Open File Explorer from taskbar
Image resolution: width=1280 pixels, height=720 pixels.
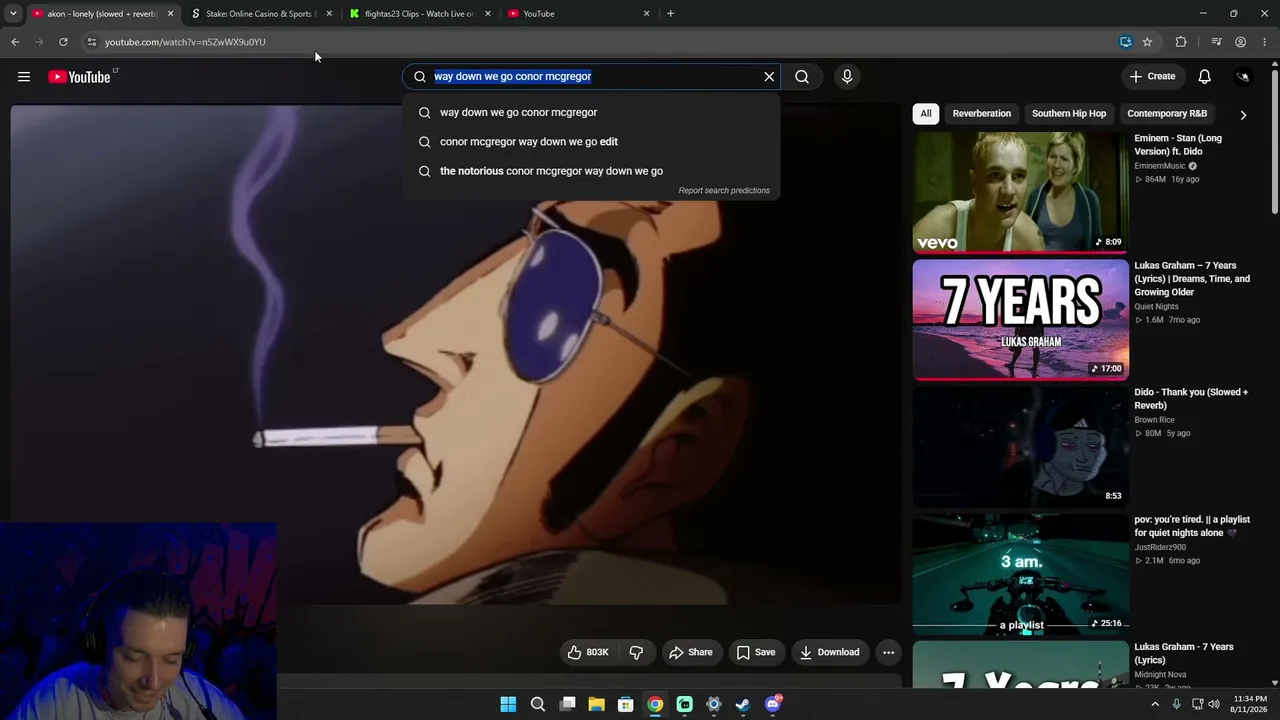coord(596,704)
